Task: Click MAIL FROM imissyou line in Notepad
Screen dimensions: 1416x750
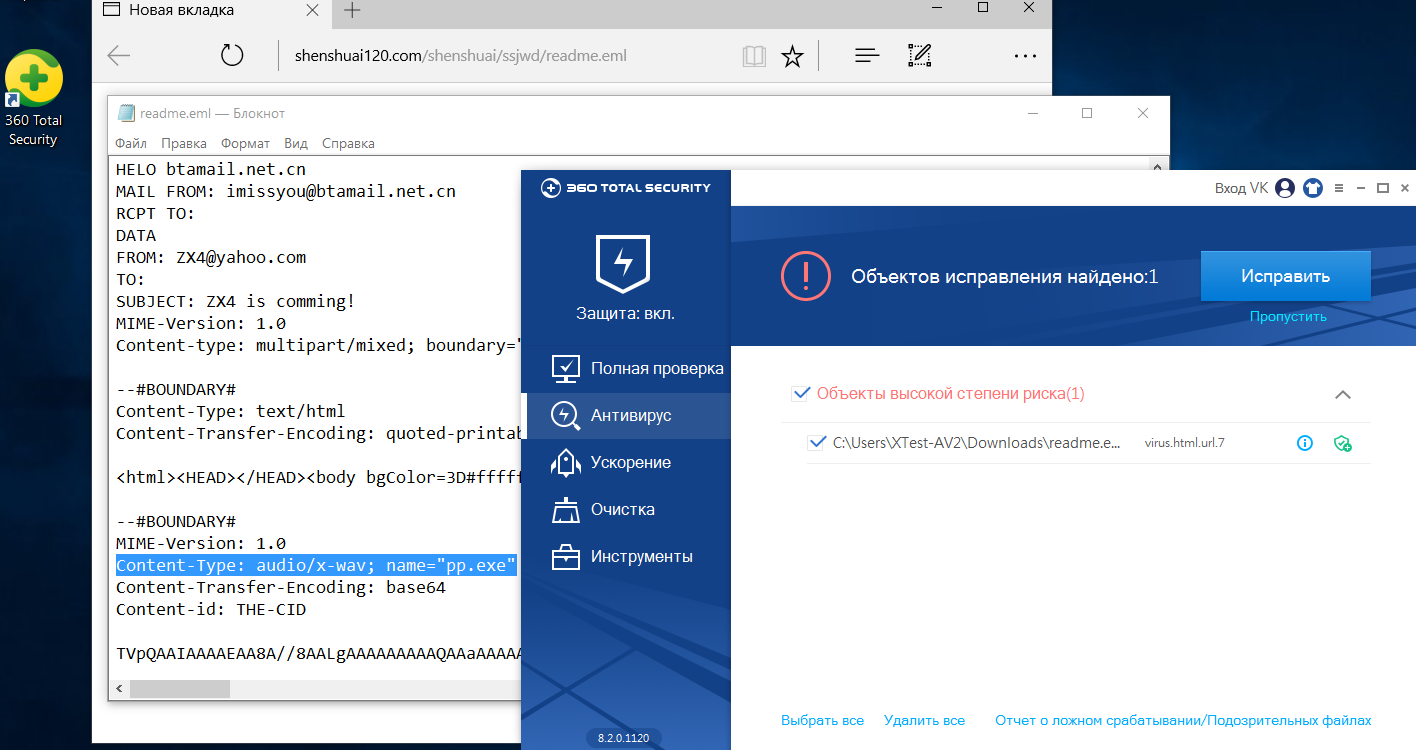Action: (286, 192)
